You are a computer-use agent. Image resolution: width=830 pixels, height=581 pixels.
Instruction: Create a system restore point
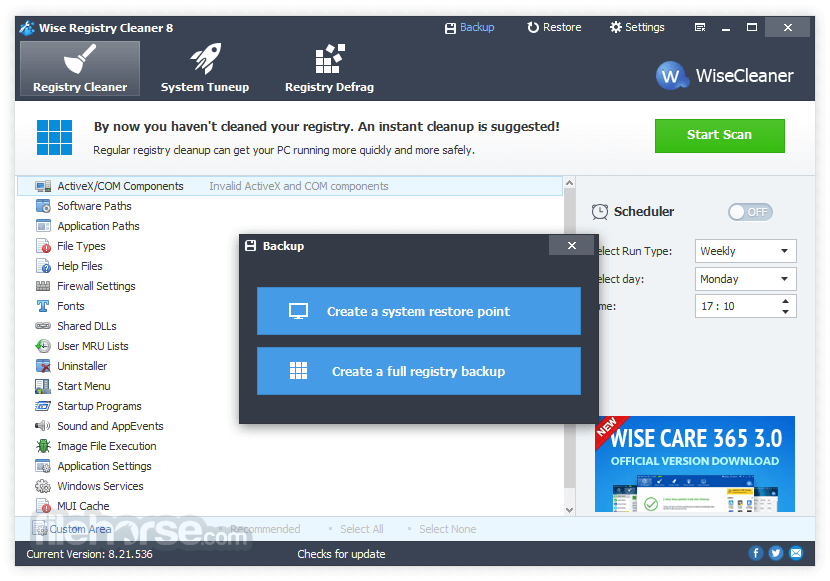coord(419,311)
